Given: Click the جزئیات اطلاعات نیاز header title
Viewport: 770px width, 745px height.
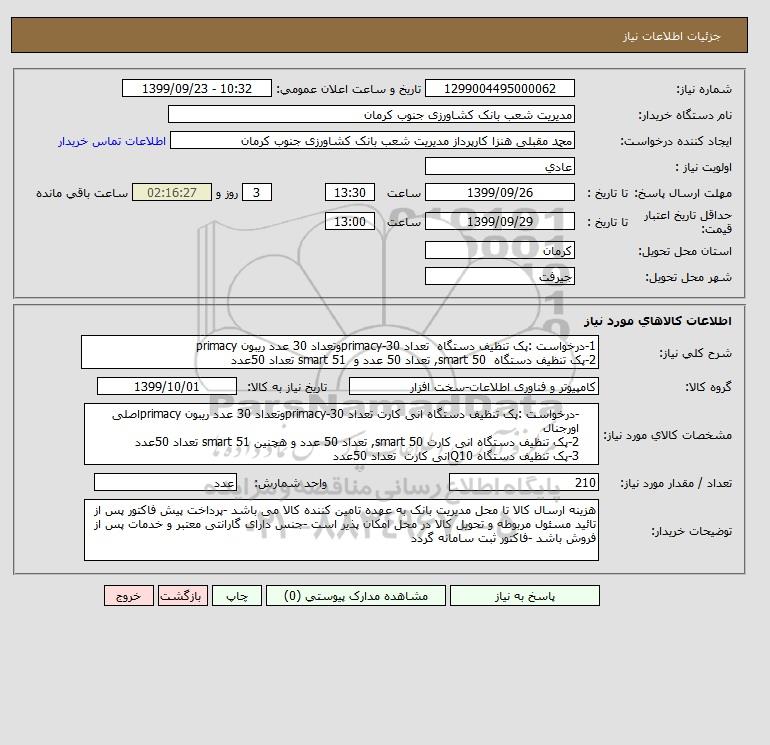Looking at the screenshot, I should click(671, 36).
